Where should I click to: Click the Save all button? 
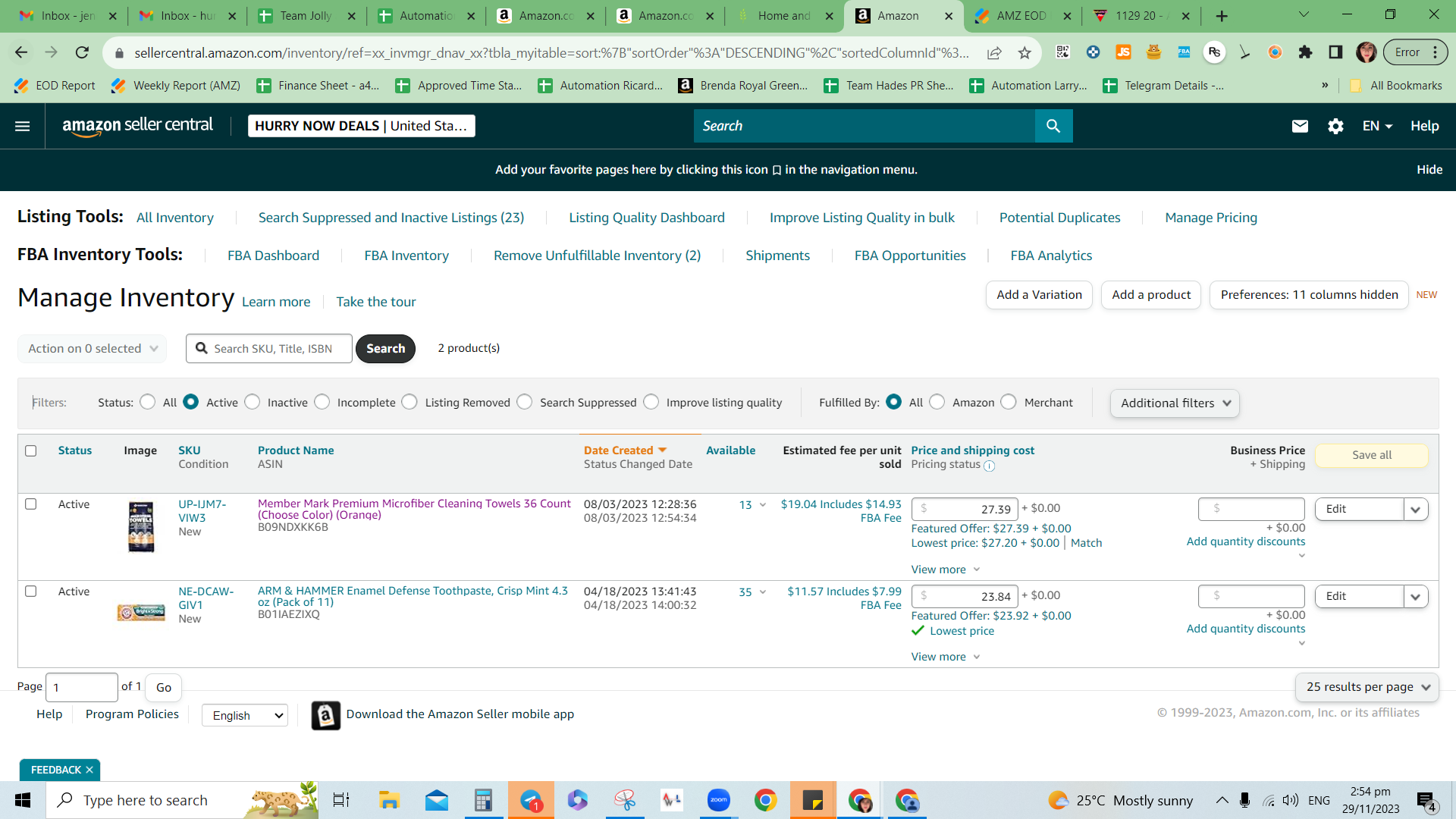1372,455
